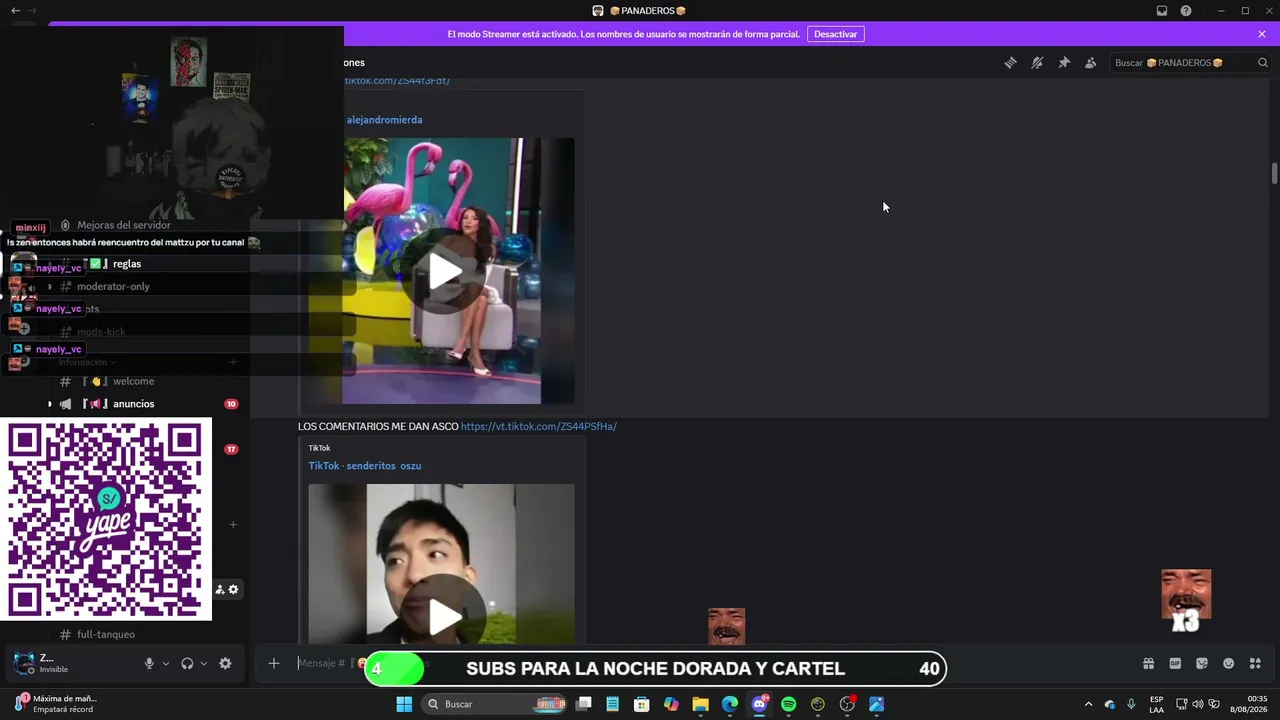Click the Desactivar streamer mode button

[x=835, y=34]
